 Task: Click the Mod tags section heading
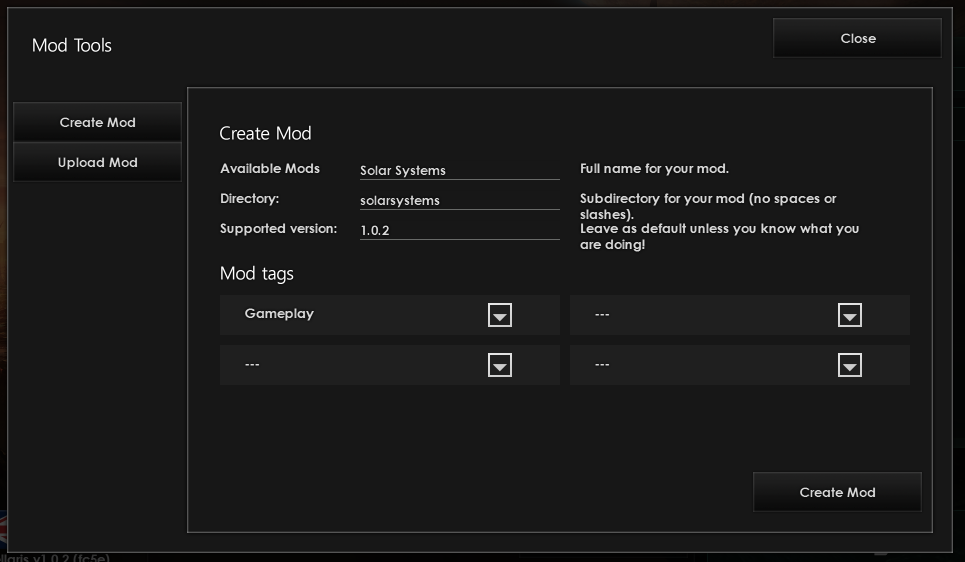(257, 273)
